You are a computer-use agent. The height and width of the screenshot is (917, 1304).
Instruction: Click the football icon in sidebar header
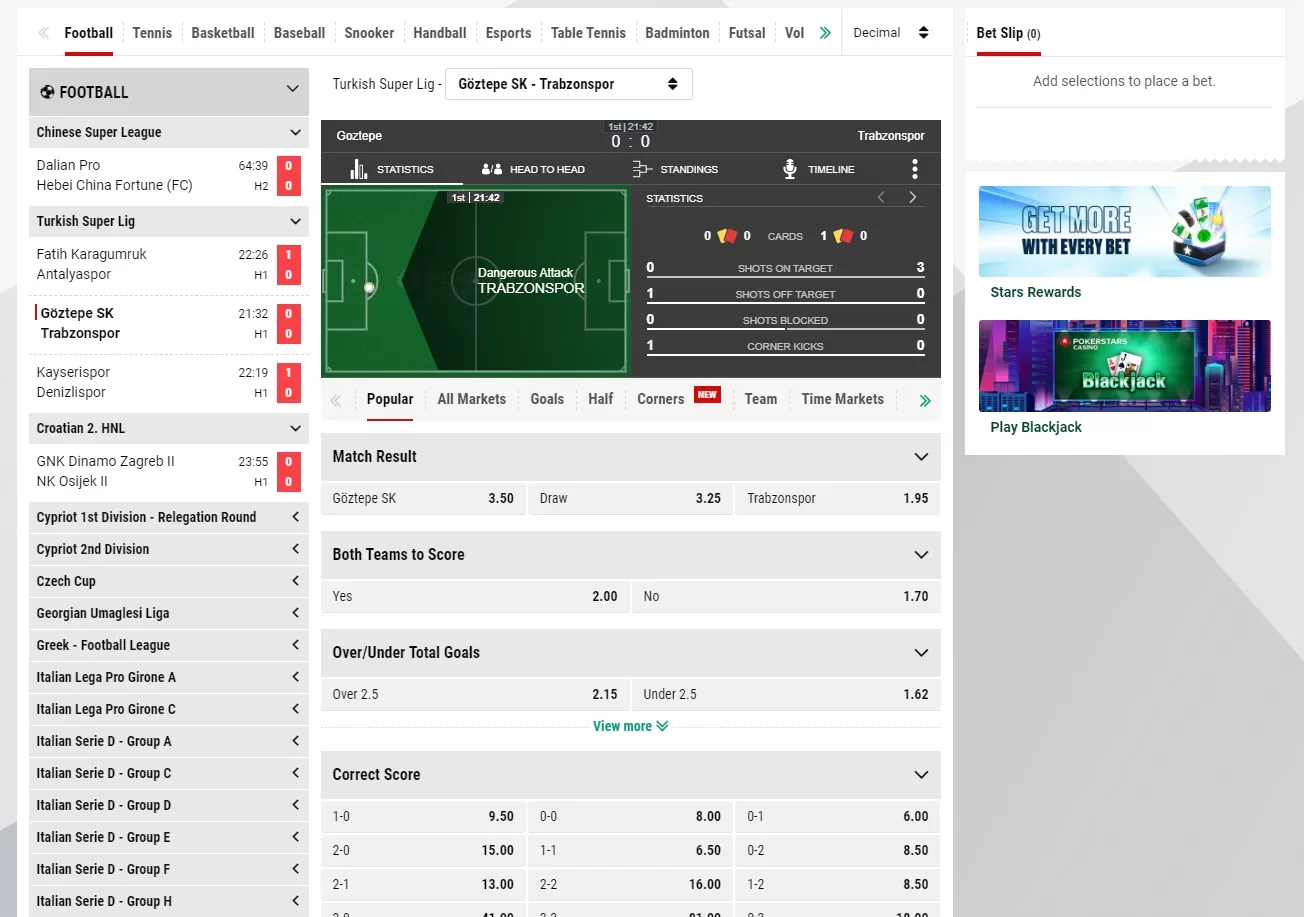click(47, 92)
